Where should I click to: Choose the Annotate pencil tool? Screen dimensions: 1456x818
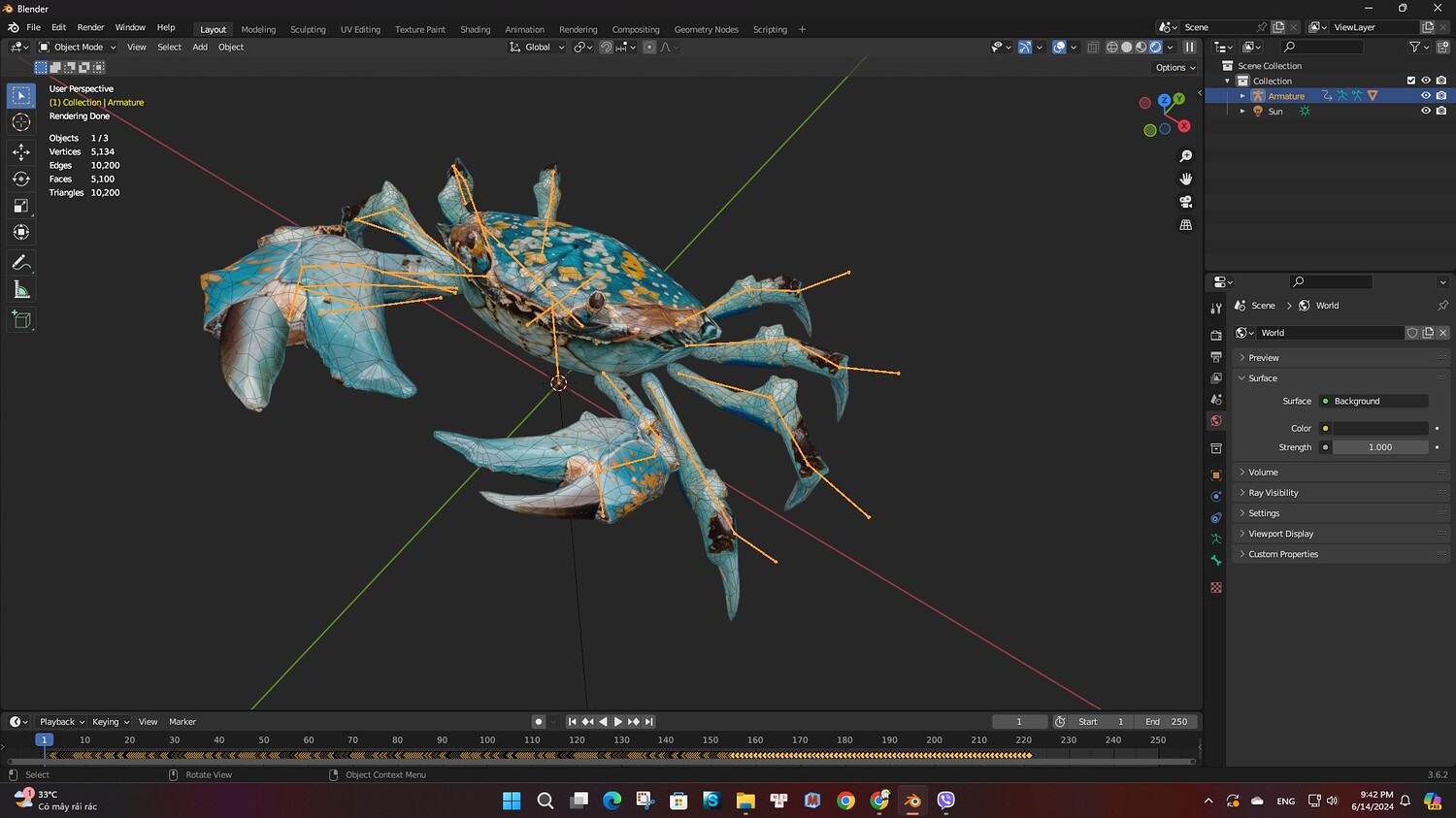click(x=21, y=263)
